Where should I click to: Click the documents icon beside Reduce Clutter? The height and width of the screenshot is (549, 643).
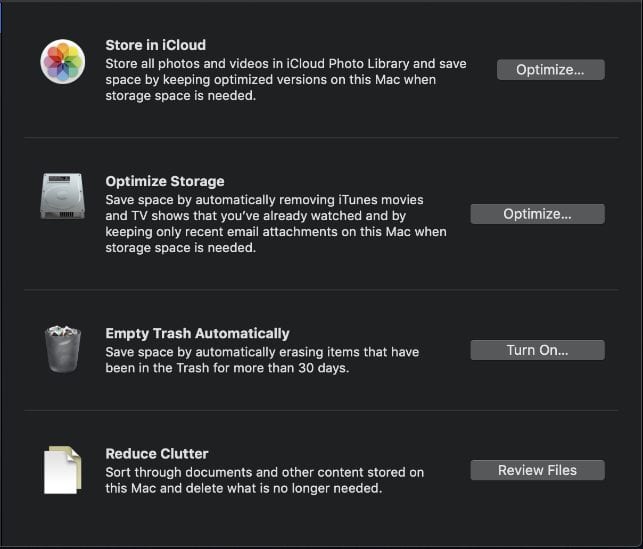coord(62,469)
